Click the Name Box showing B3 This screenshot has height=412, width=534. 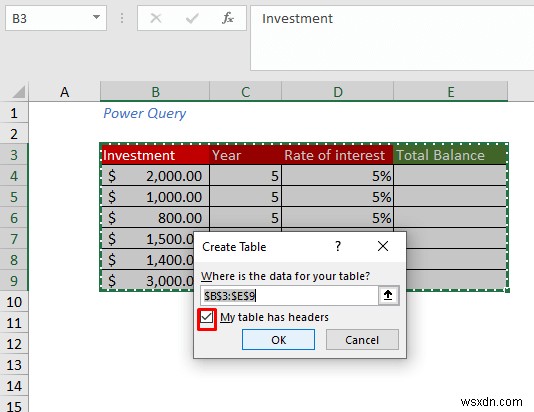pos(48,18)
